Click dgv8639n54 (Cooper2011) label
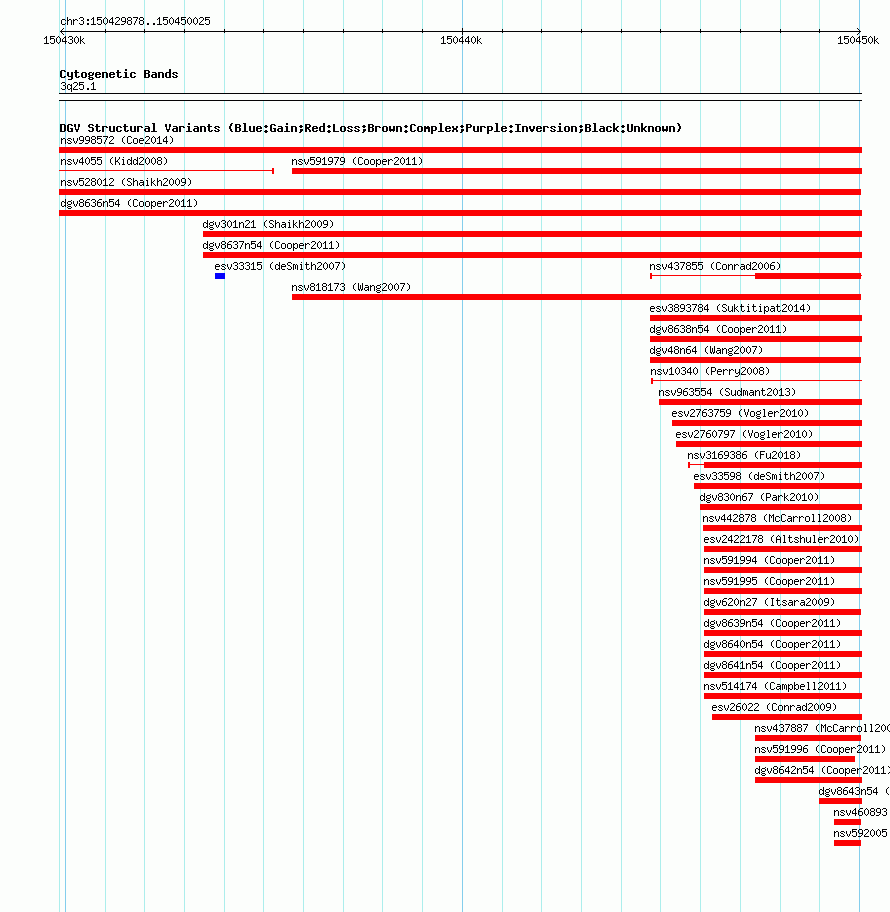The image size is (890, 912). point(772,622)
